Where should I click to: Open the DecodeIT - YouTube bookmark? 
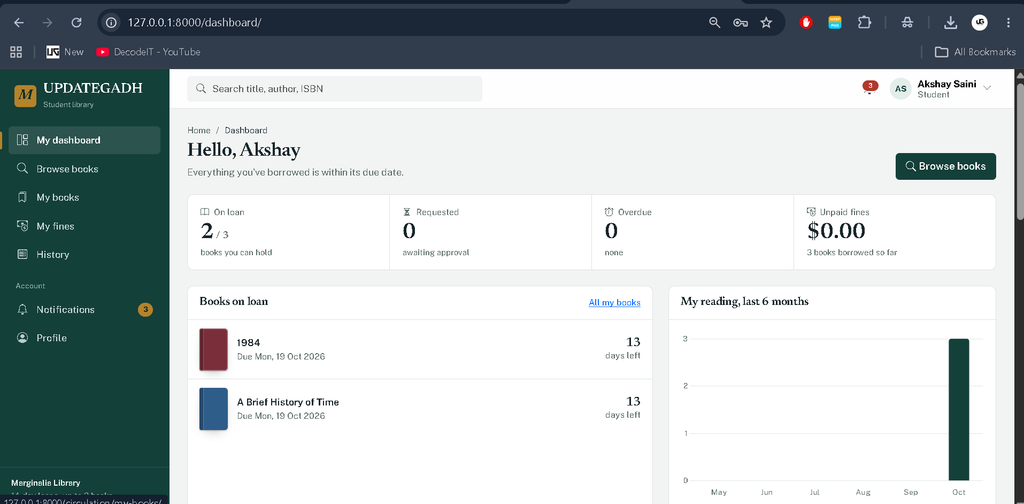tap(148, 52)
